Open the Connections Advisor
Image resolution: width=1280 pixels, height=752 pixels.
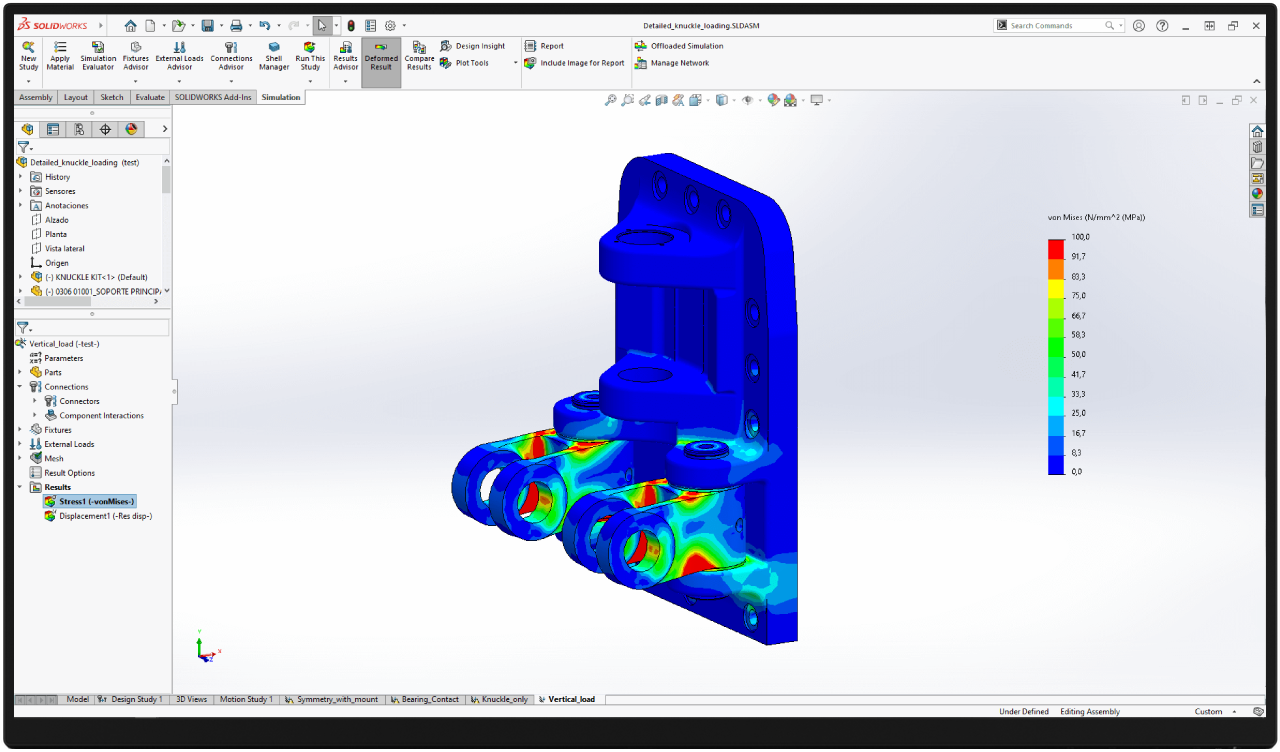click(231, 56)
